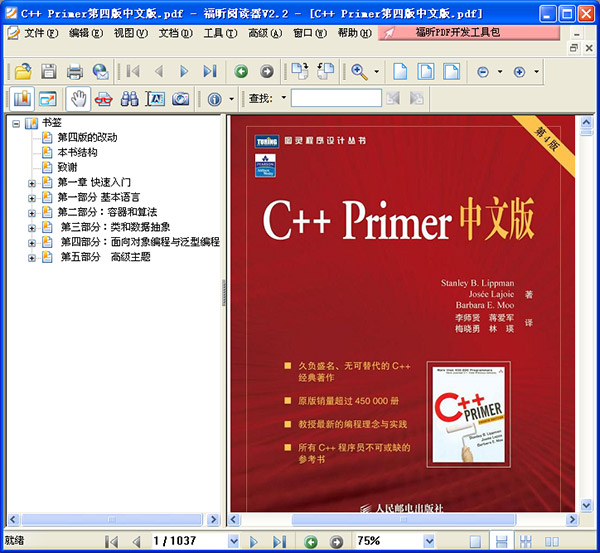The height and width of the screenshot is (553, 600).
Task: Click single page layout icon in status bar
Action: pos(475,542)
